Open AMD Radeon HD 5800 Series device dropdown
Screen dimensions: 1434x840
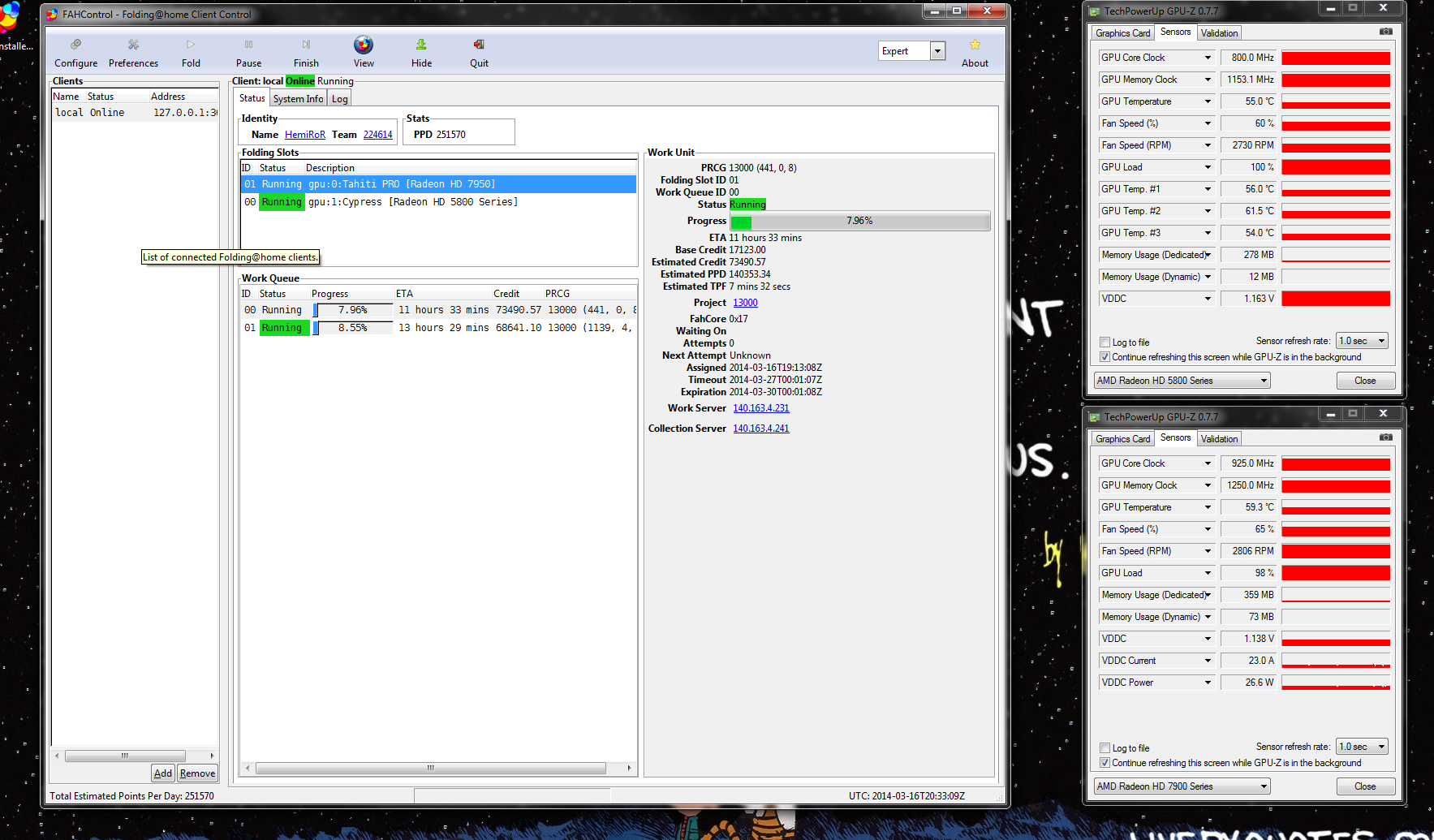(x=1182, y=381)
